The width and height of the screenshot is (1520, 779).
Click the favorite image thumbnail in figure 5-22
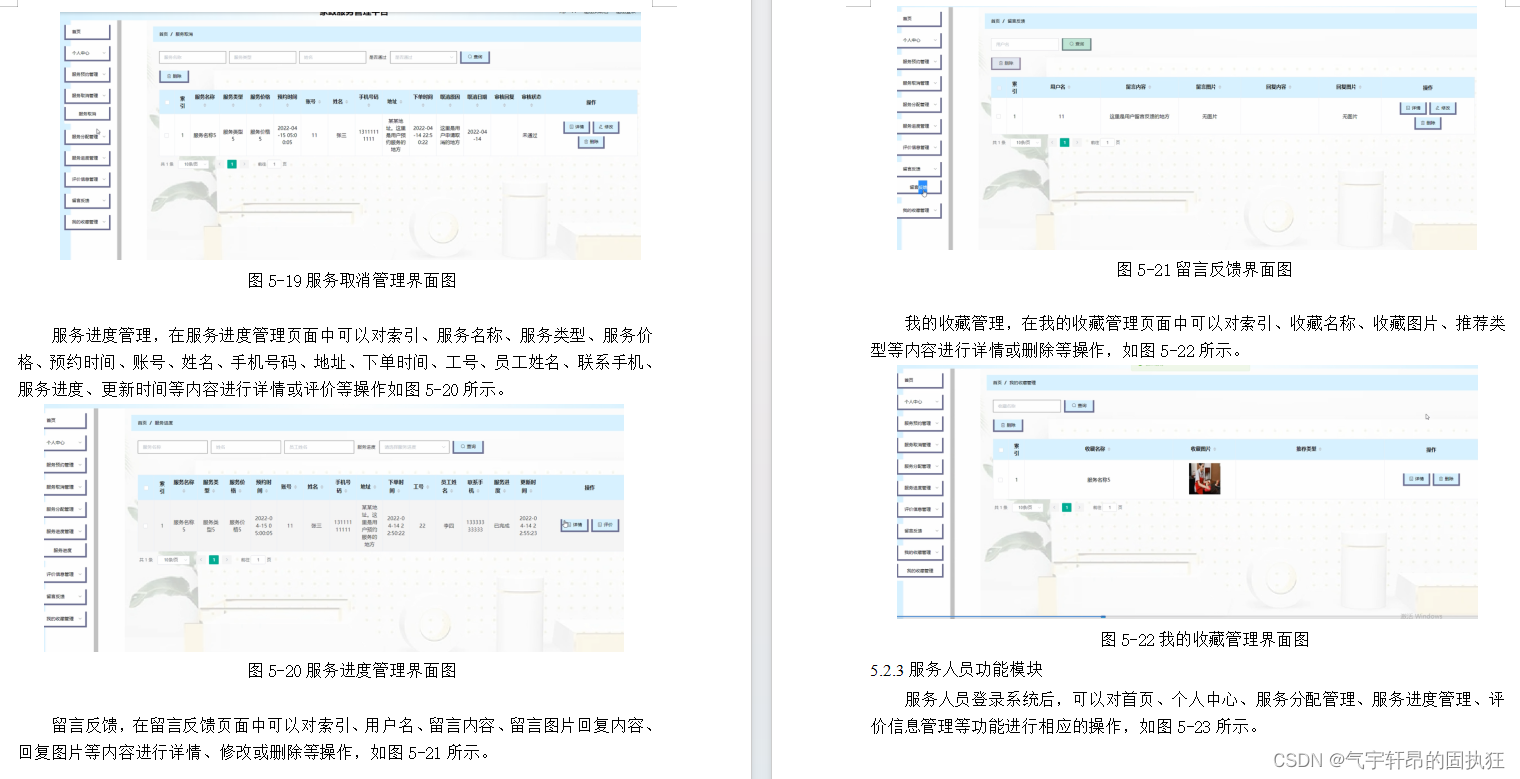coord(1204,478)
